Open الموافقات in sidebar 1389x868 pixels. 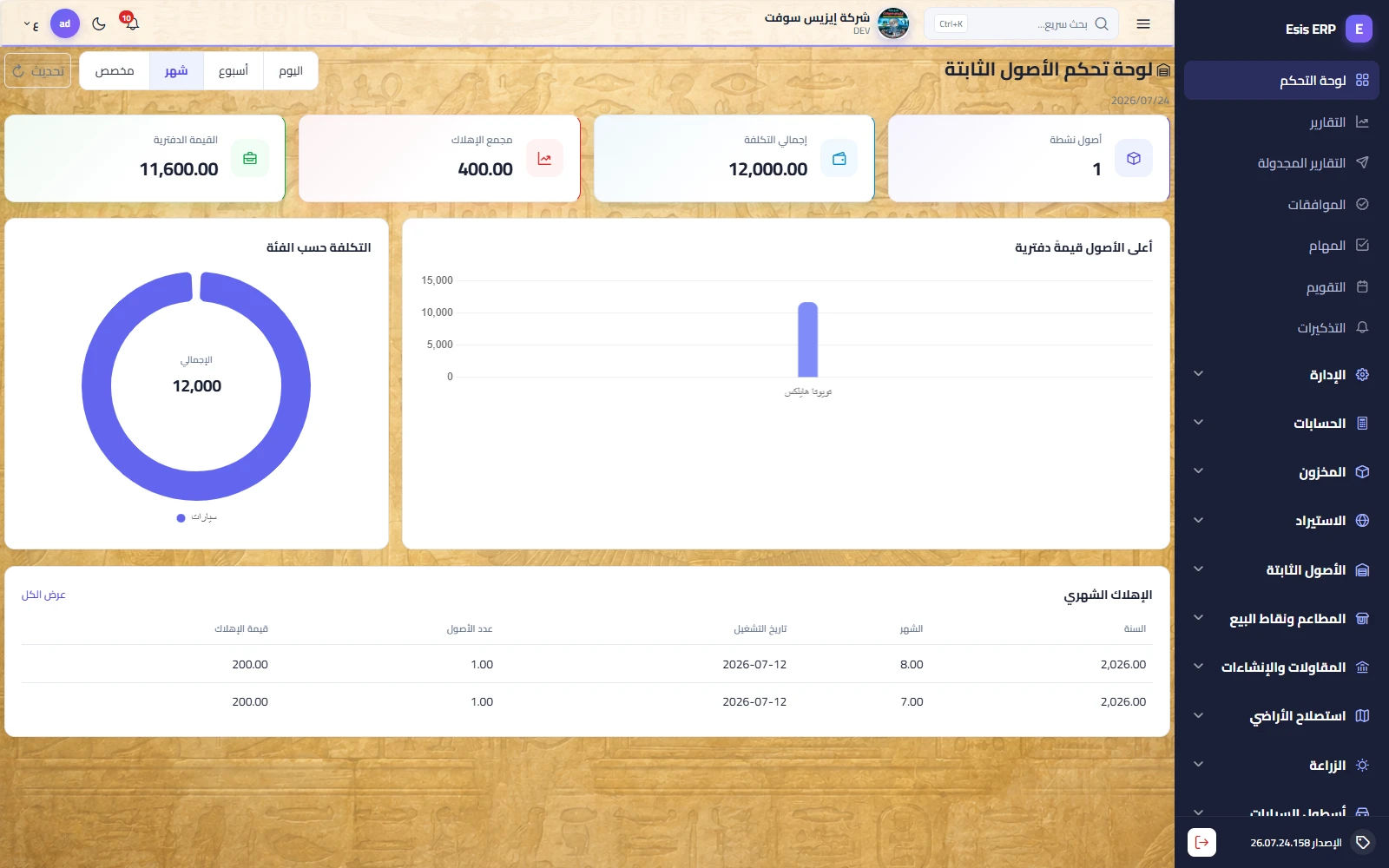point(1281,205)
